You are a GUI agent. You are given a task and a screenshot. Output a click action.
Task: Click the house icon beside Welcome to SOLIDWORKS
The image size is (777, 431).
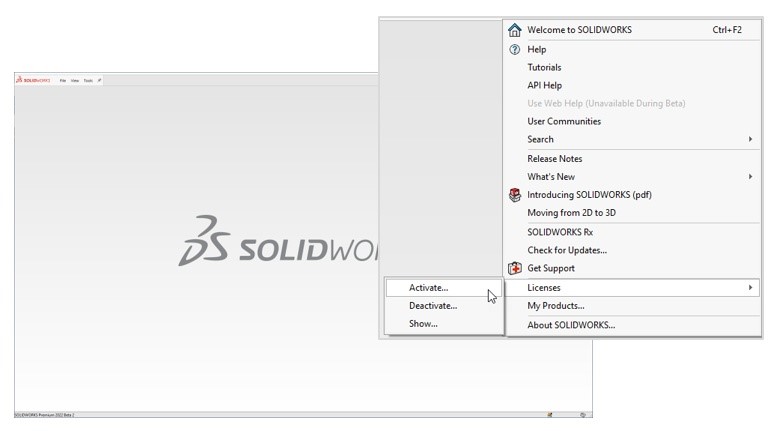[514, 30]
